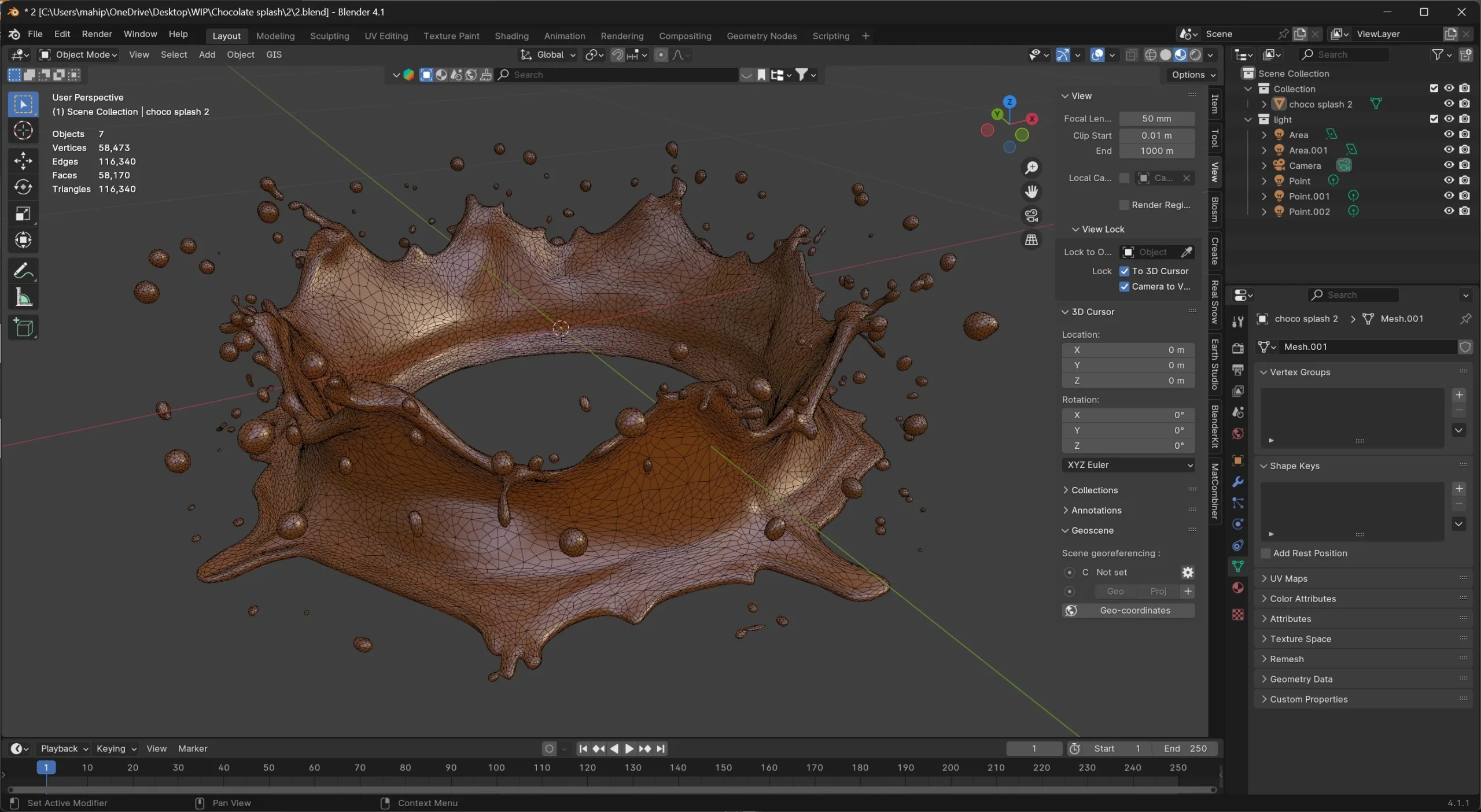
Task: Switch to the Shading workspace tab
Action: coord(511,36)
